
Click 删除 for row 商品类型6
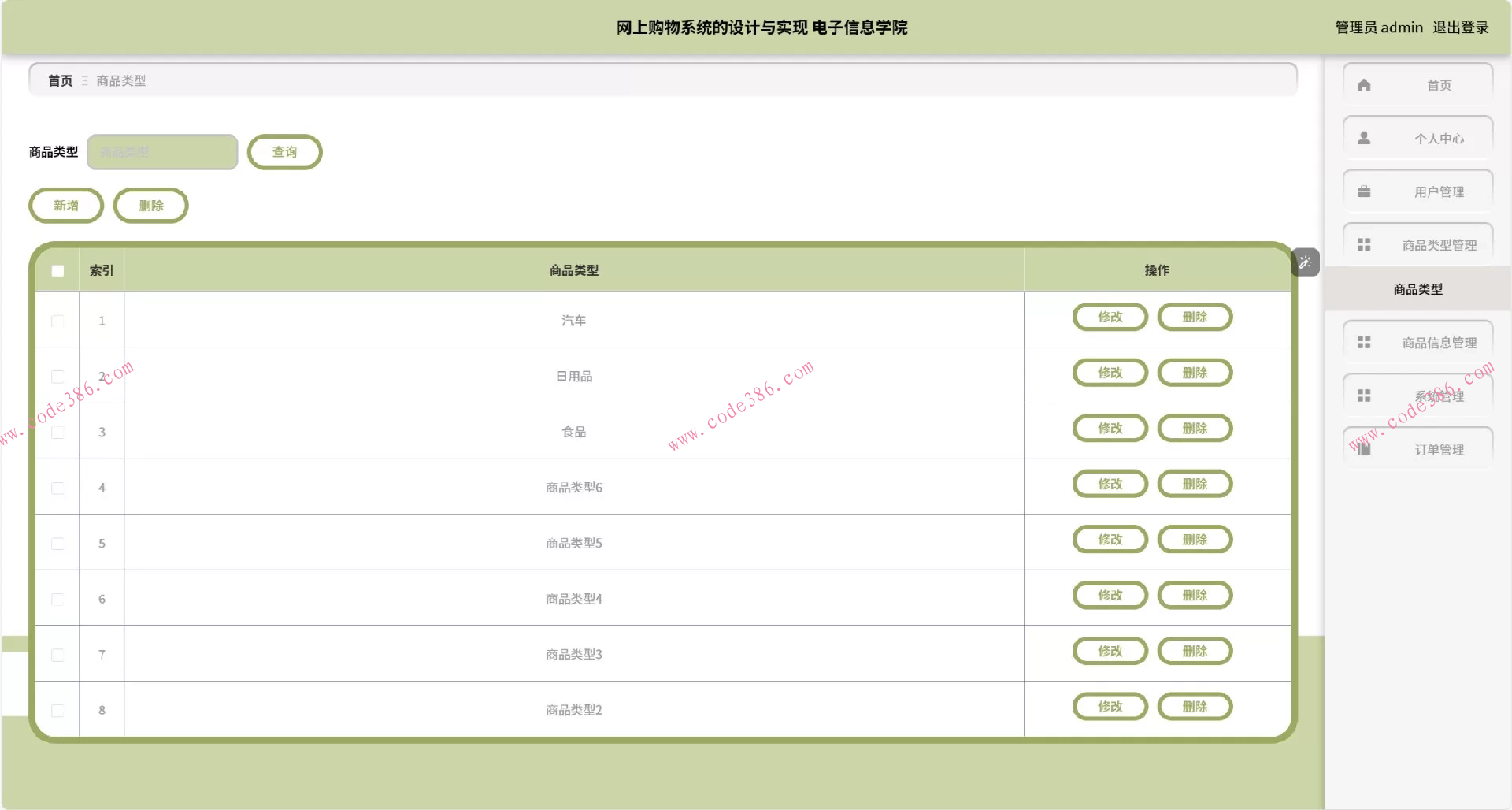click(1195, 484)
